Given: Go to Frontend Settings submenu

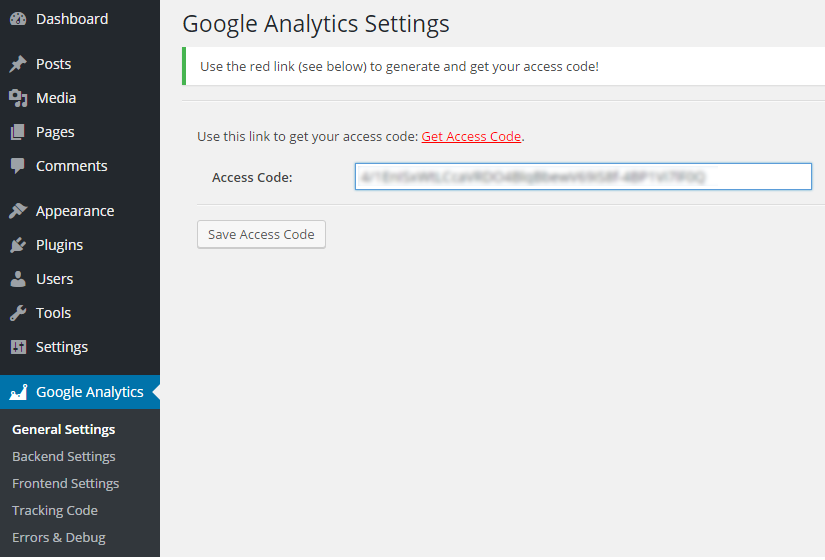Looking at the screenshot, I should tap(65, 483).
